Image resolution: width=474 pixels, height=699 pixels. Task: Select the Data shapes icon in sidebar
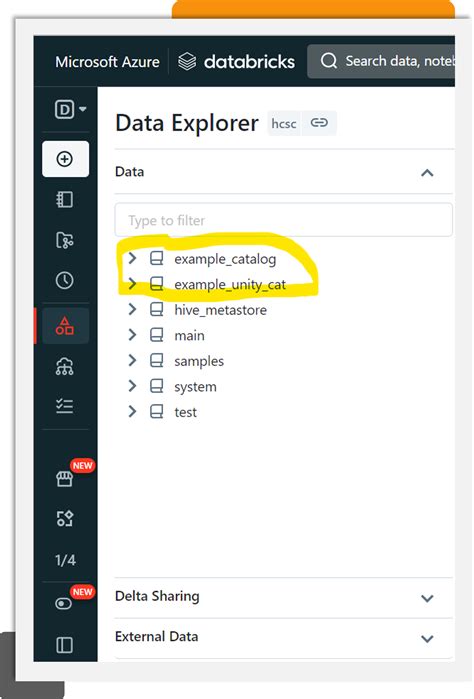tap(65, 325)
